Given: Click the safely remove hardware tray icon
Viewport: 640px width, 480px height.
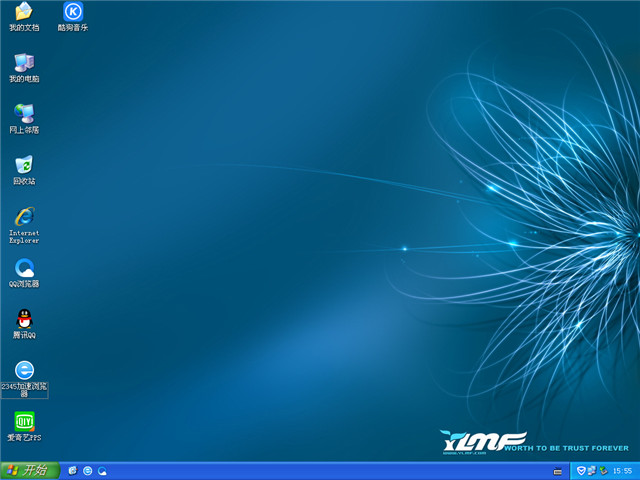Looking at the screenshot, I should click(x=603, y=471).
